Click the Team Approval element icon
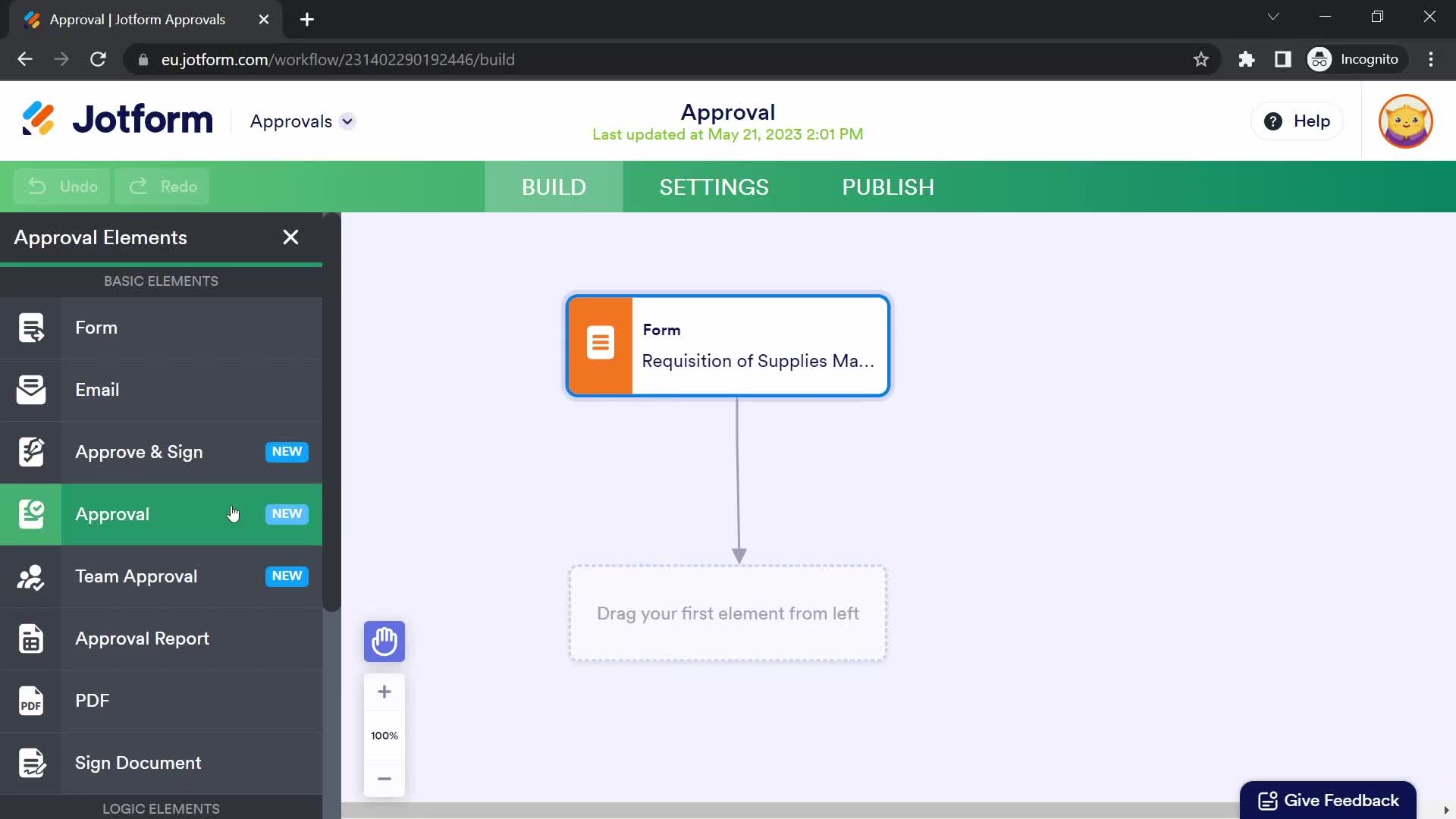 pos(30,575)
